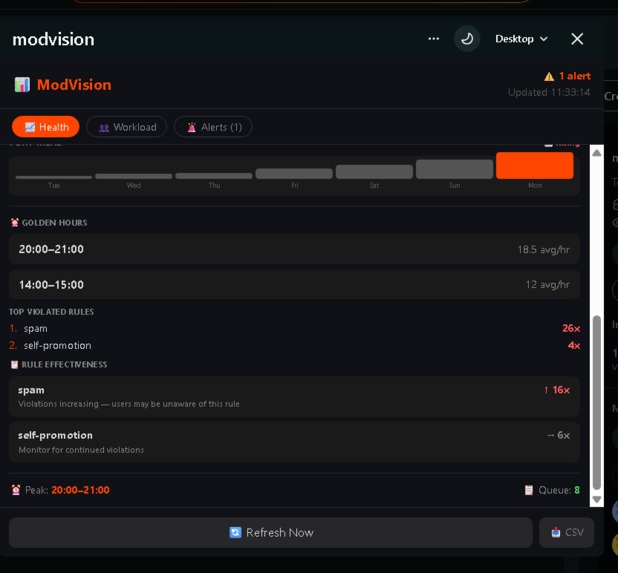Click the 12 avg/hr value

coord(547,285)
